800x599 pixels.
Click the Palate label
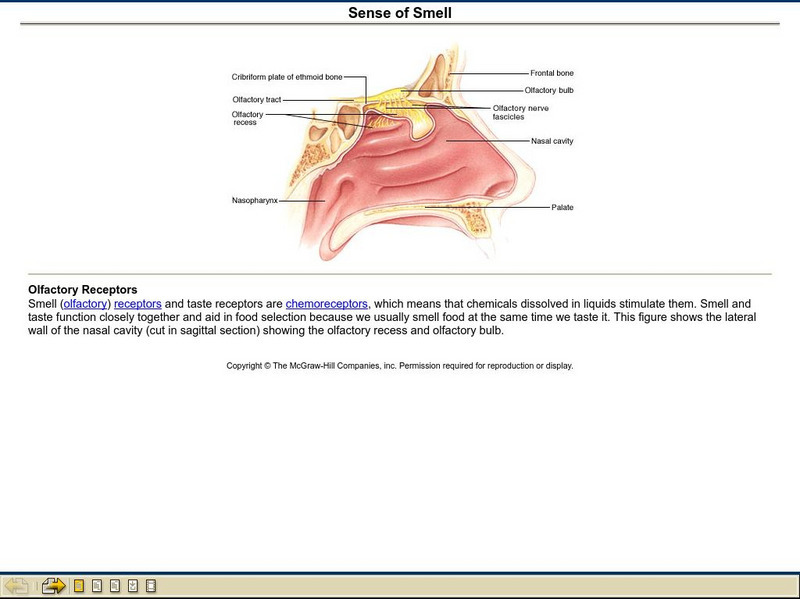[x=561, y=209]
